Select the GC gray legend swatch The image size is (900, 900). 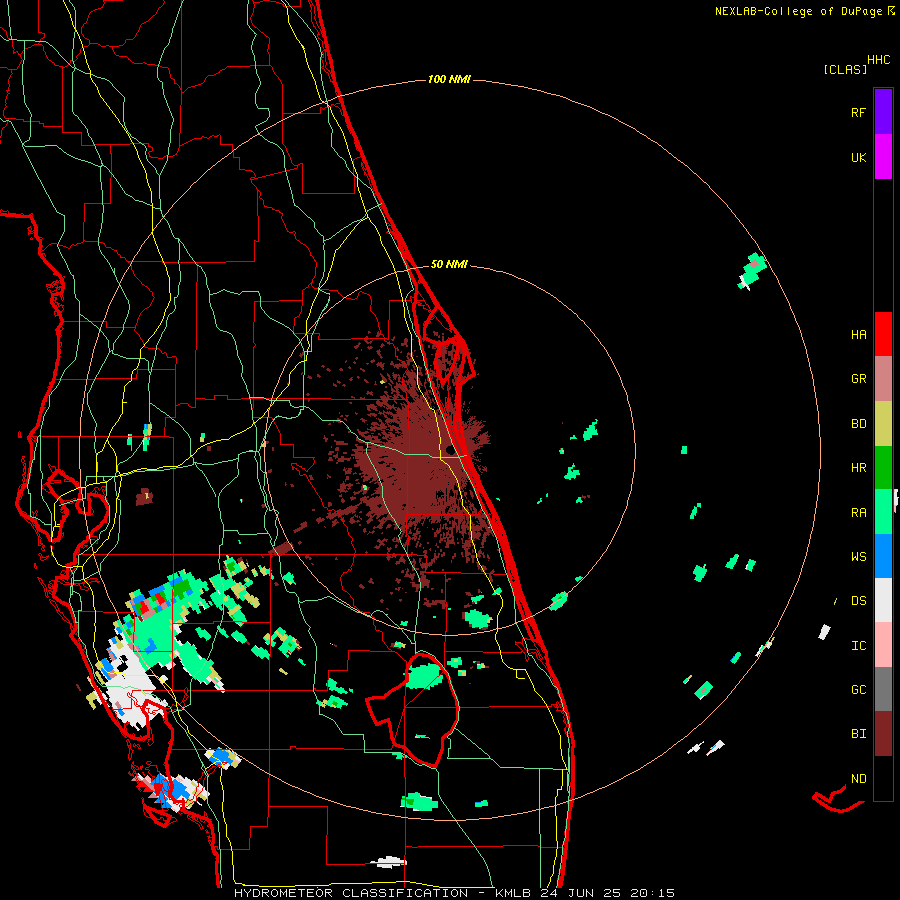click(883, 689)
